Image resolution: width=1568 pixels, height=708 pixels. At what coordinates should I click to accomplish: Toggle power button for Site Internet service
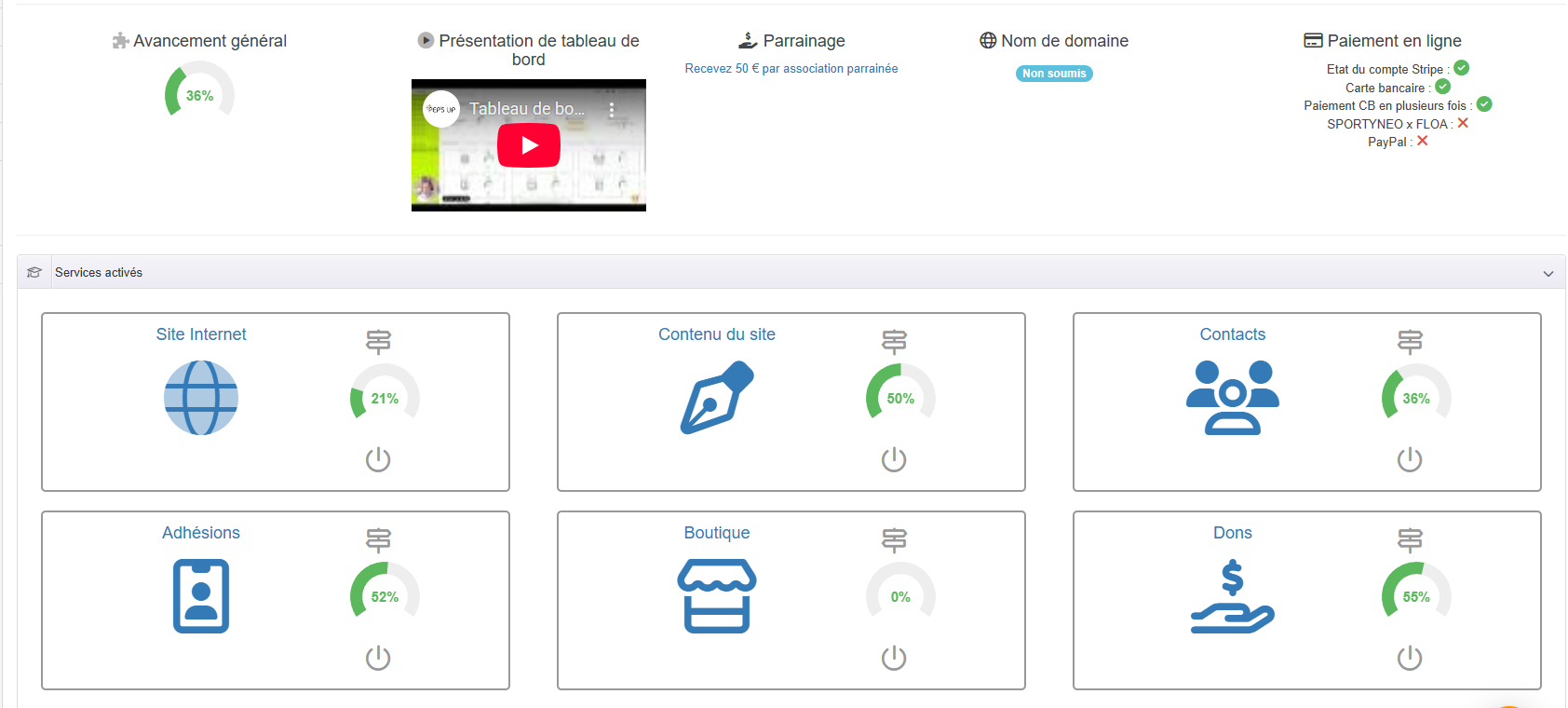click(x=378, y=459)
